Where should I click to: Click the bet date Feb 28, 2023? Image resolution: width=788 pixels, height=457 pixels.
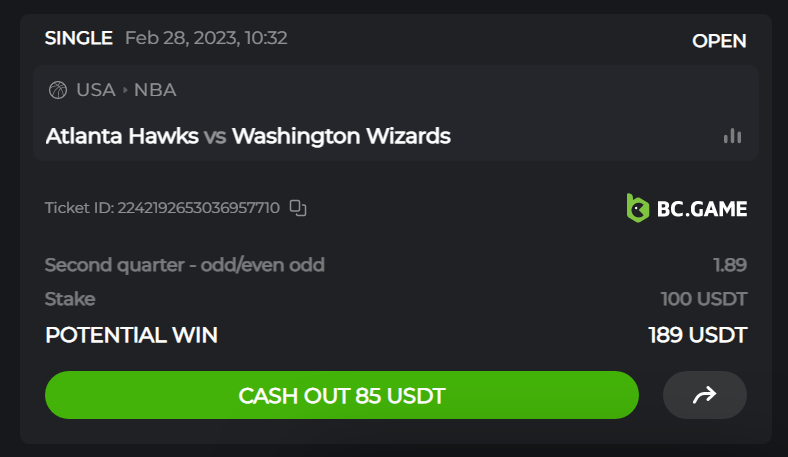181,38
